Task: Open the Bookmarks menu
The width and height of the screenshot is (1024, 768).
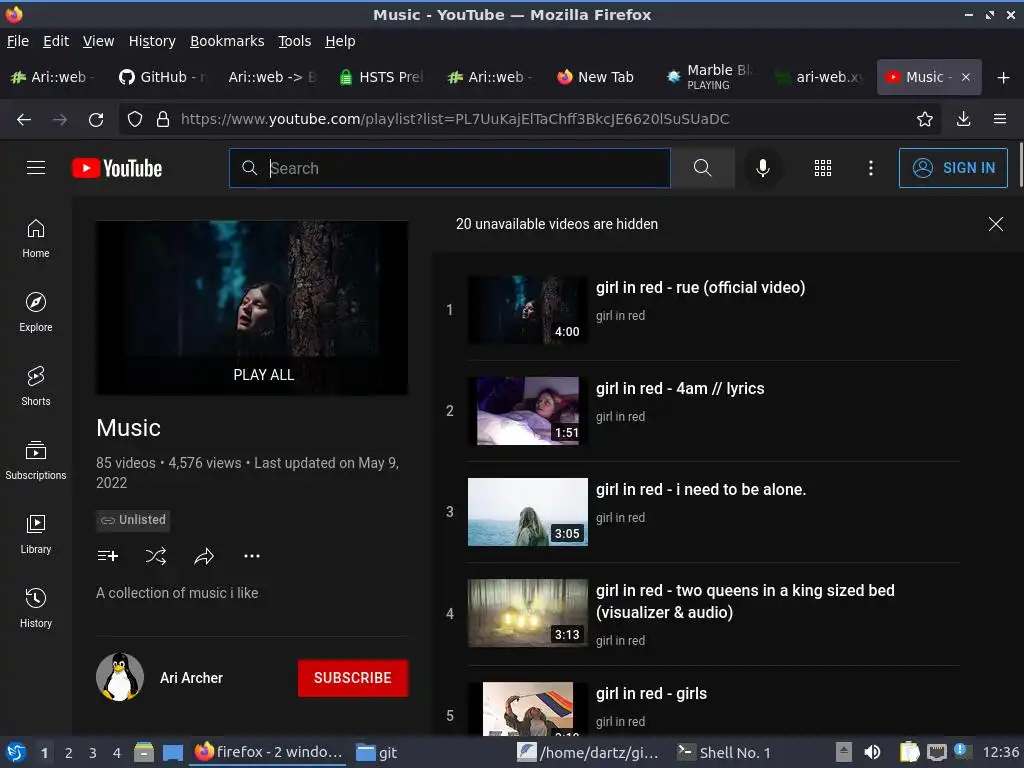Action: click(x=227, y=41)
